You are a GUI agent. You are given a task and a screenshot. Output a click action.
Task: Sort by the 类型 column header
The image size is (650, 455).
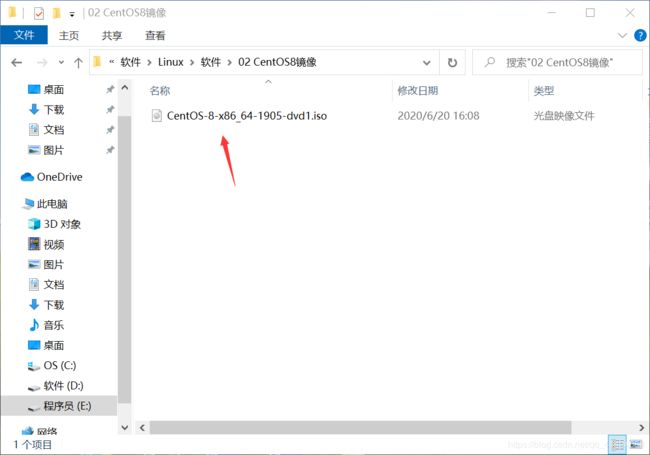click(544, 91)
